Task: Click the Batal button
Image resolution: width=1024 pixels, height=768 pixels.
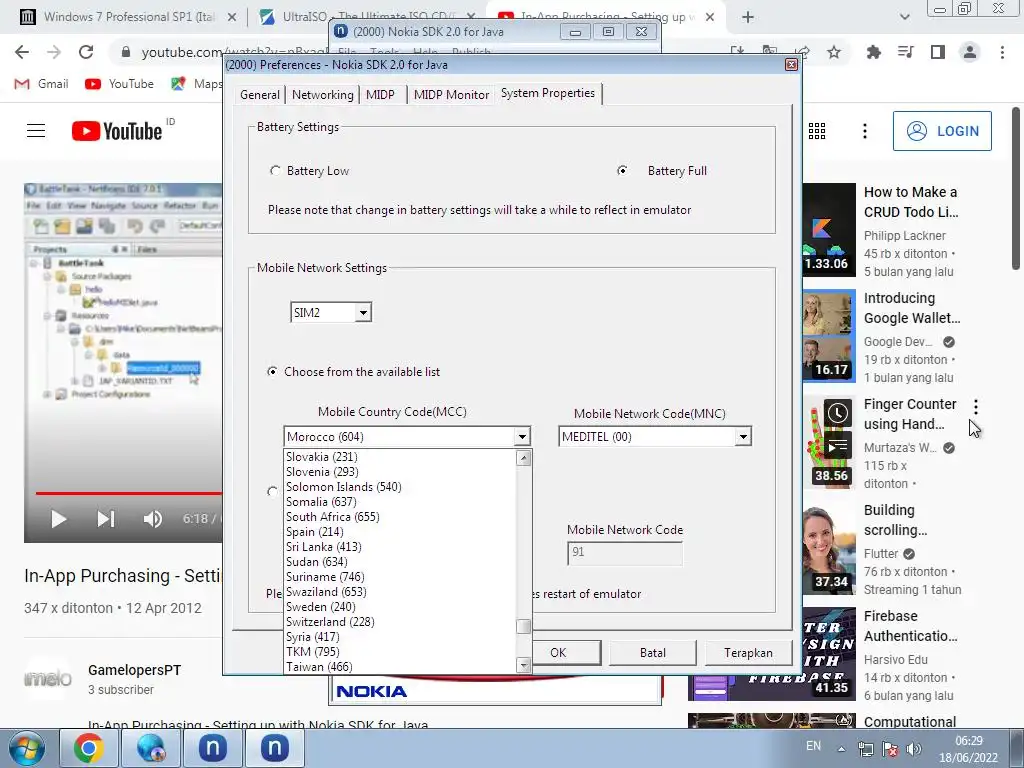Action: (x=652, y=652)
